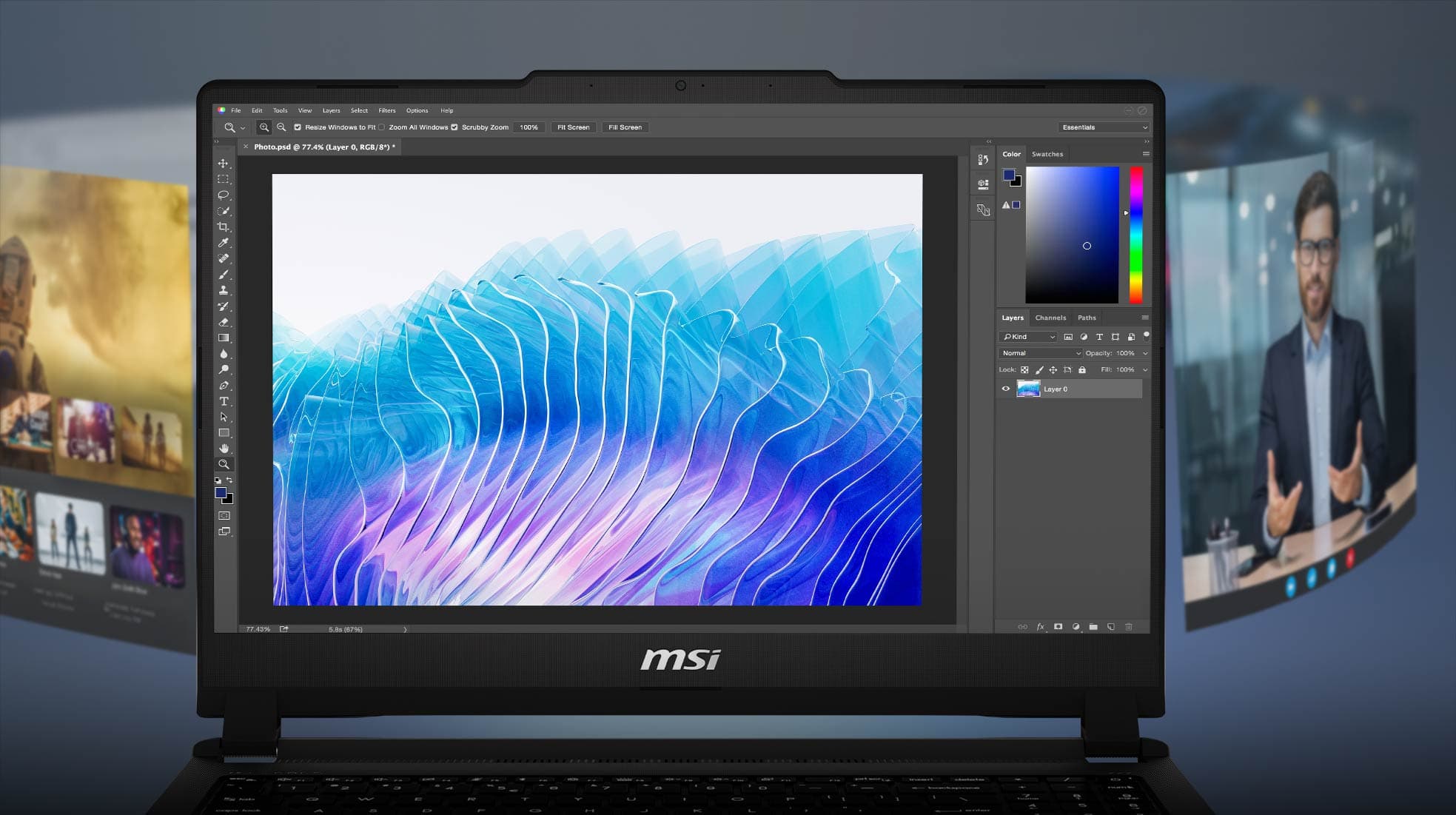The image size is (1456, 815).
Task: Expand the Opacity dropdown in the Layers panel
Action: (1145, 353)
